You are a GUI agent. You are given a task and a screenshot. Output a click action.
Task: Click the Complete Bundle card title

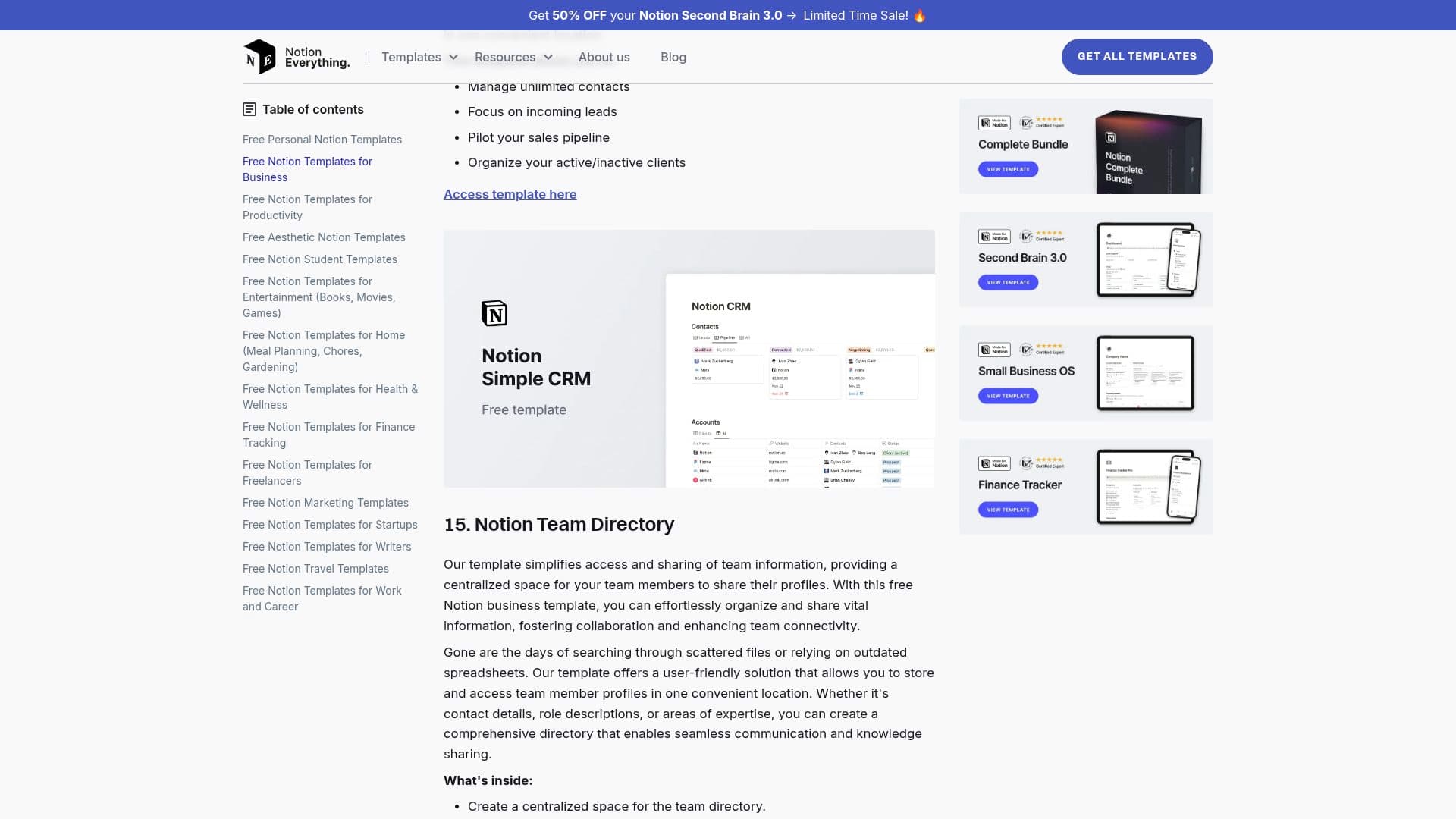[1023, 144]
